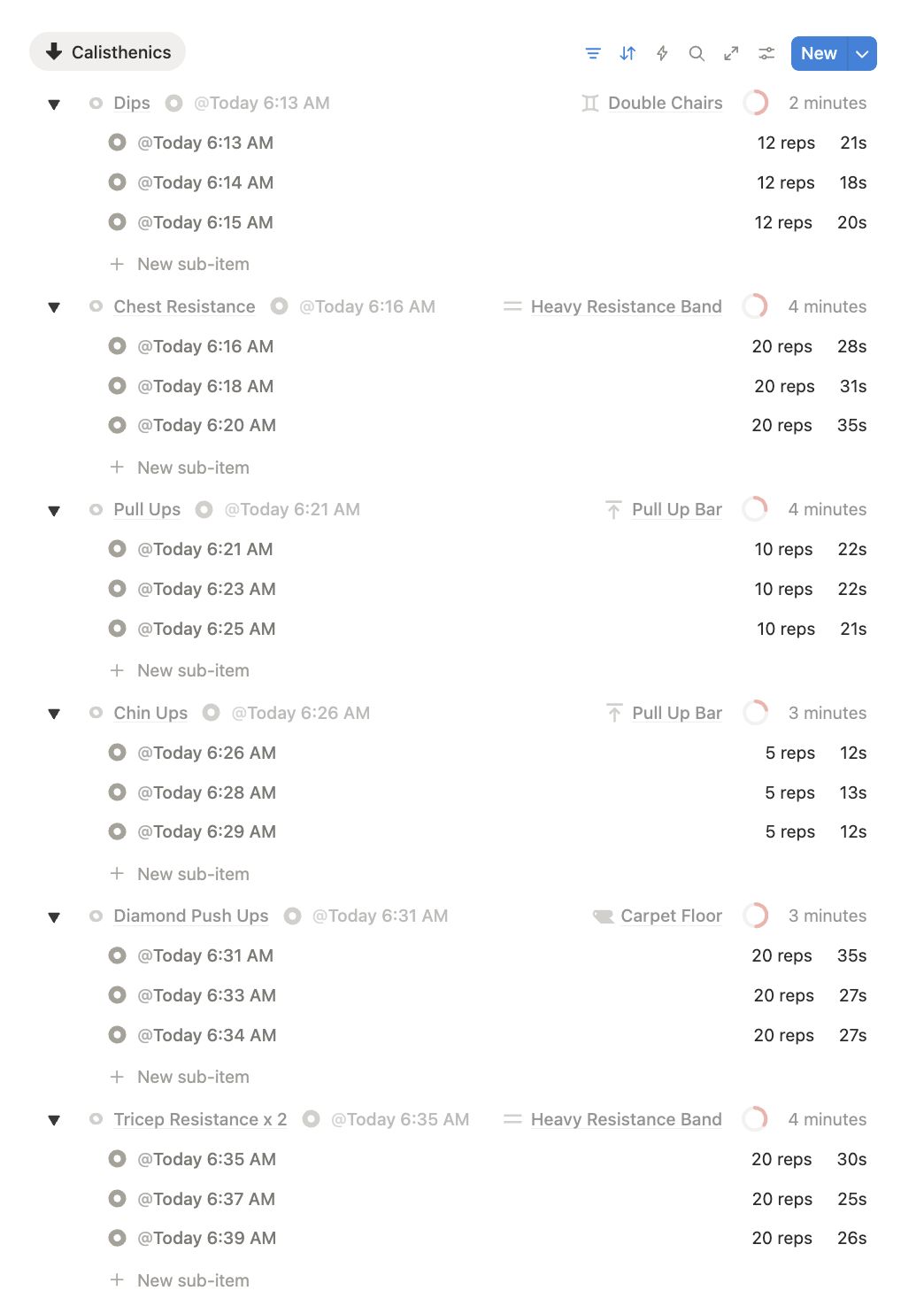Collapse the Chin Ups group
This screenshot has height=1314, width=924.
(54, 714)
